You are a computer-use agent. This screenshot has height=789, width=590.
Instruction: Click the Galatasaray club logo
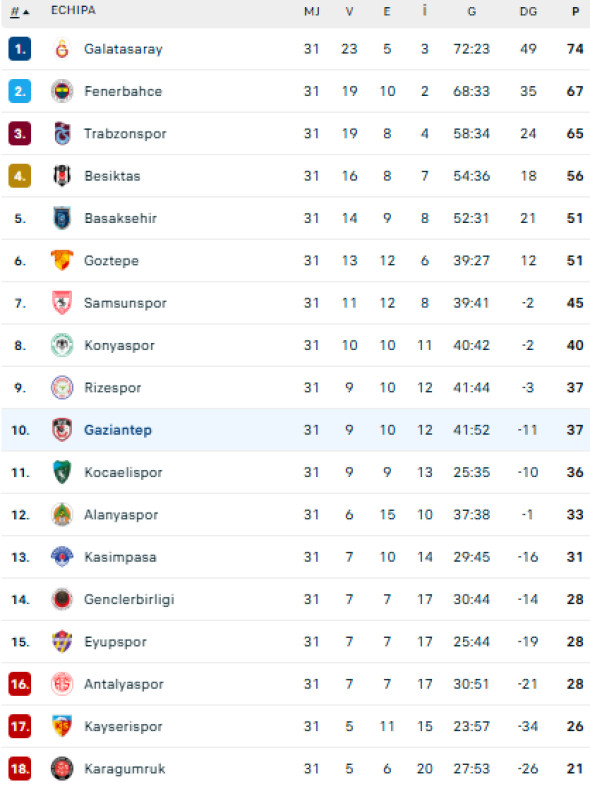62,49
